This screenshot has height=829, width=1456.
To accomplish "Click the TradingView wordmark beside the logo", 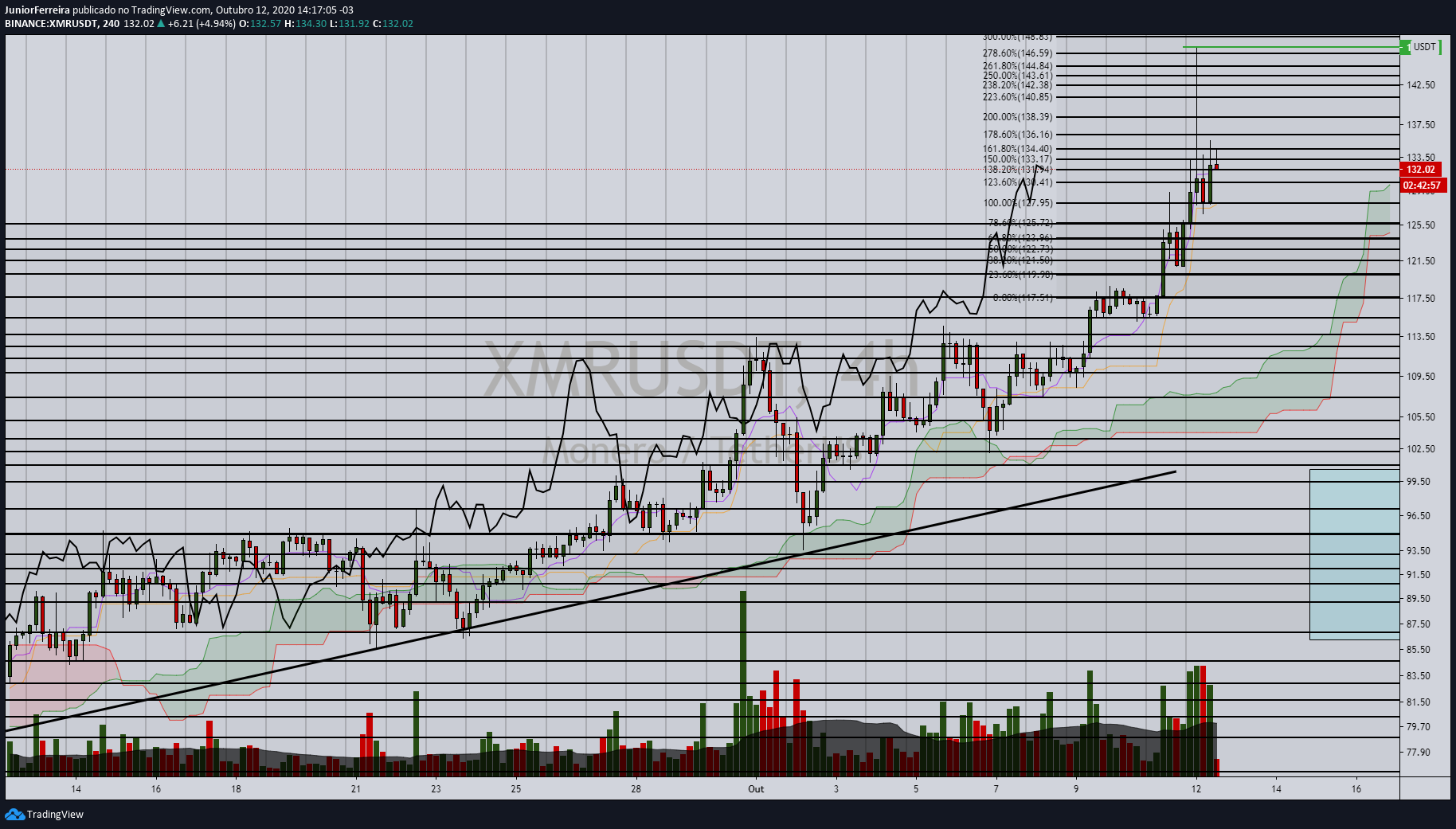I will (55, 814).
